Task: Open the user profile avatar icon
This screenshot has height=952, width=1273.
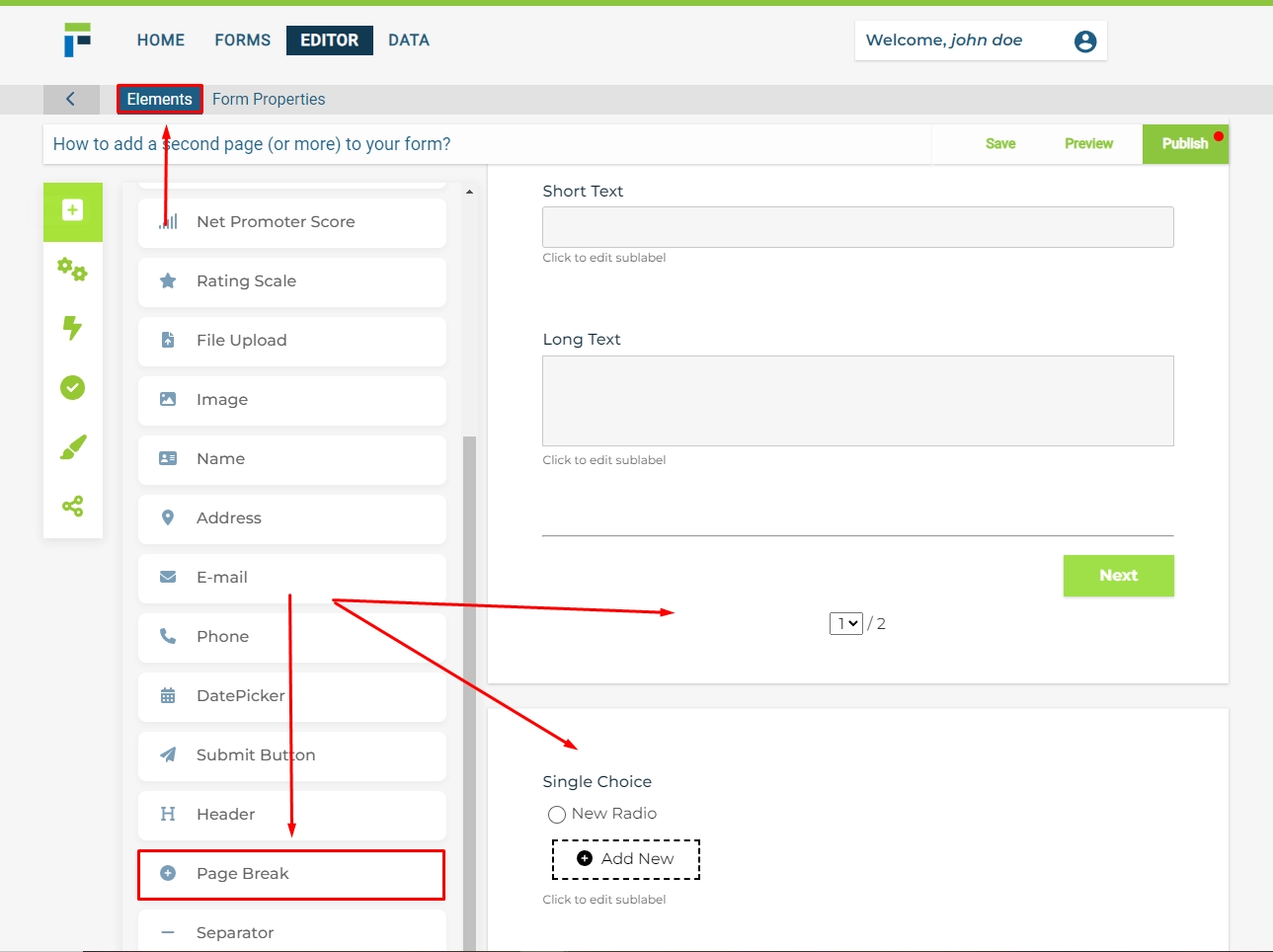Action: click(x=1085, y=40)
